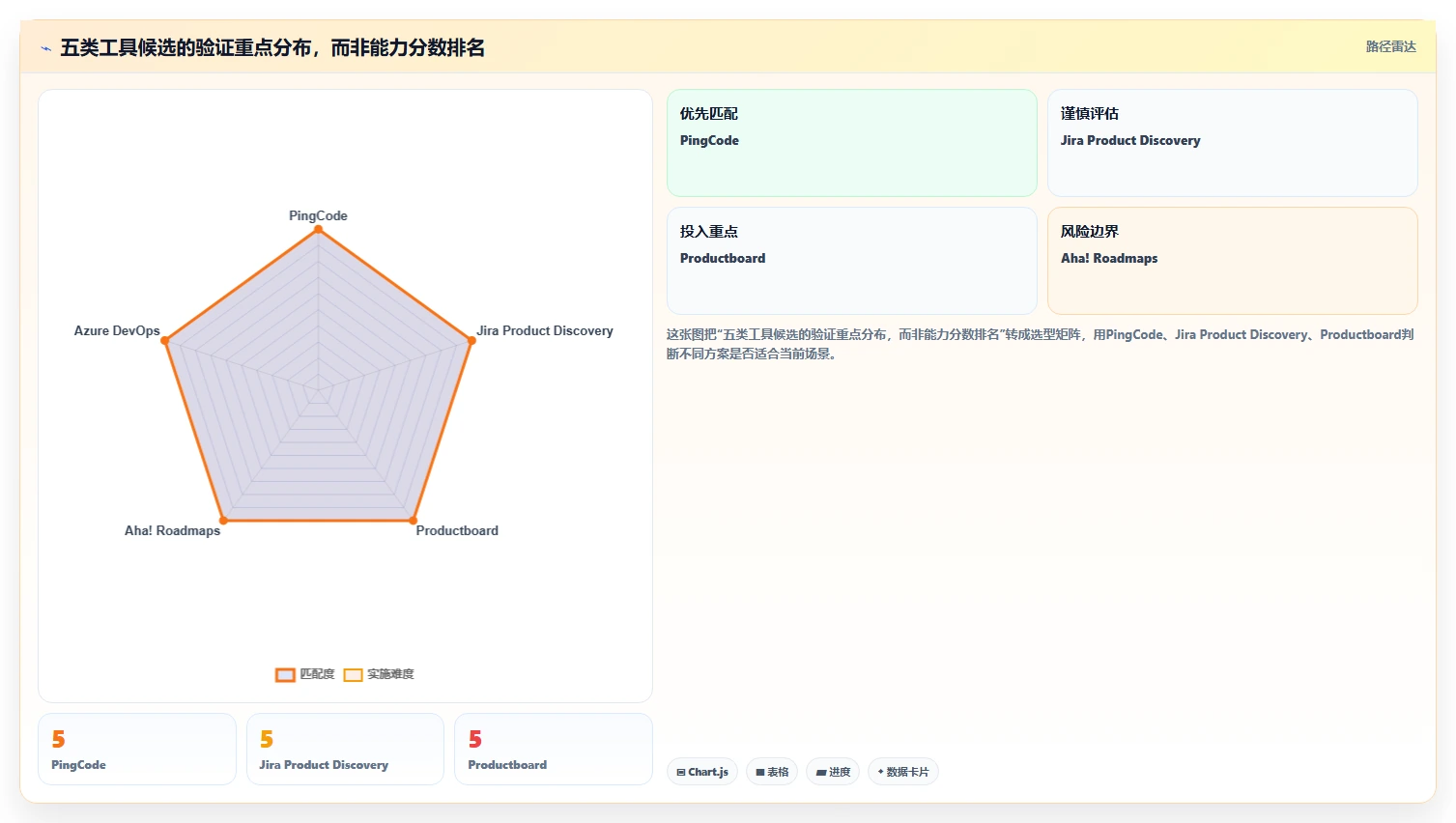Viewport: 1456px width, 823px height.
Task: Click the 路径雷达 label in header
Action: coord(1390,46)
